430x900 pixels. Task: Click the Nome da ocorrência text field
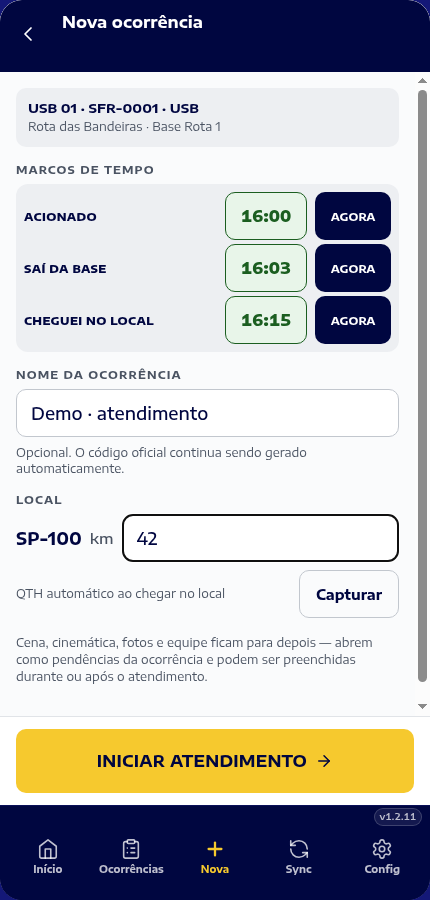click(207, 413)
